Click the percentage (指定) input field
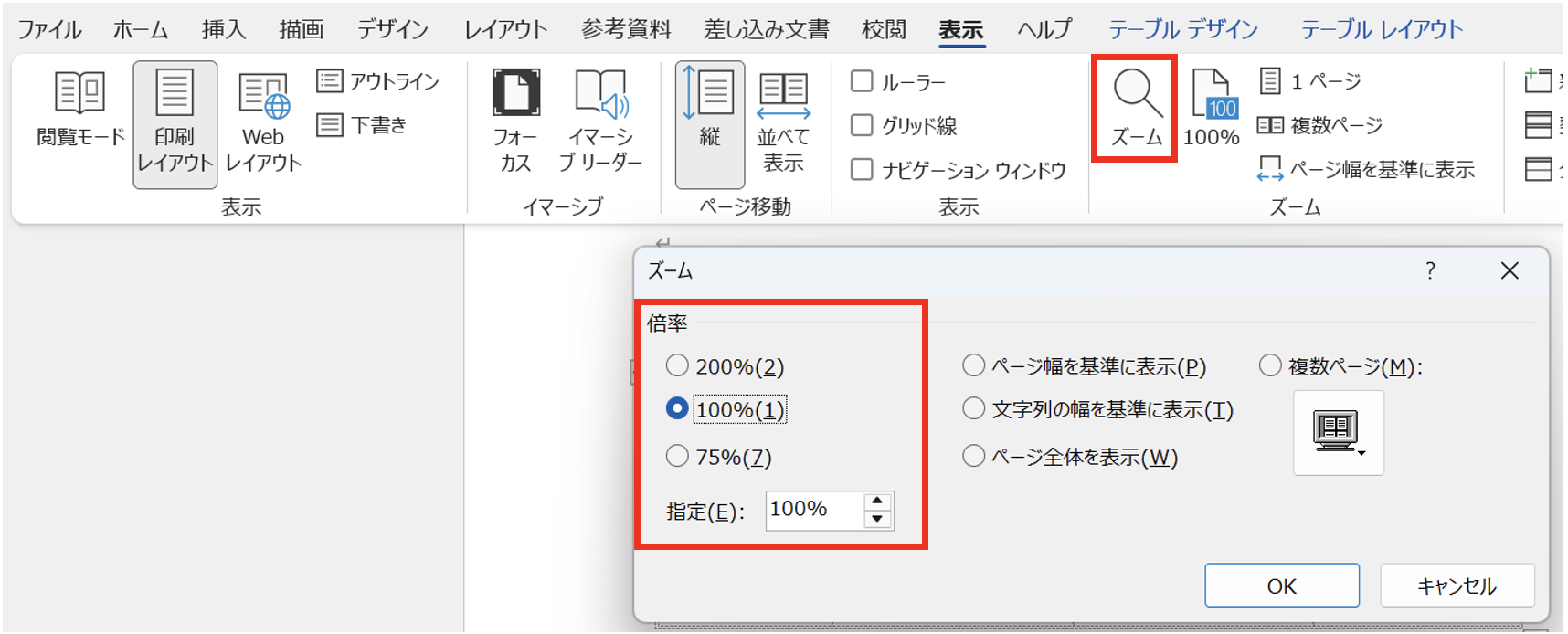 coord(813,510)
